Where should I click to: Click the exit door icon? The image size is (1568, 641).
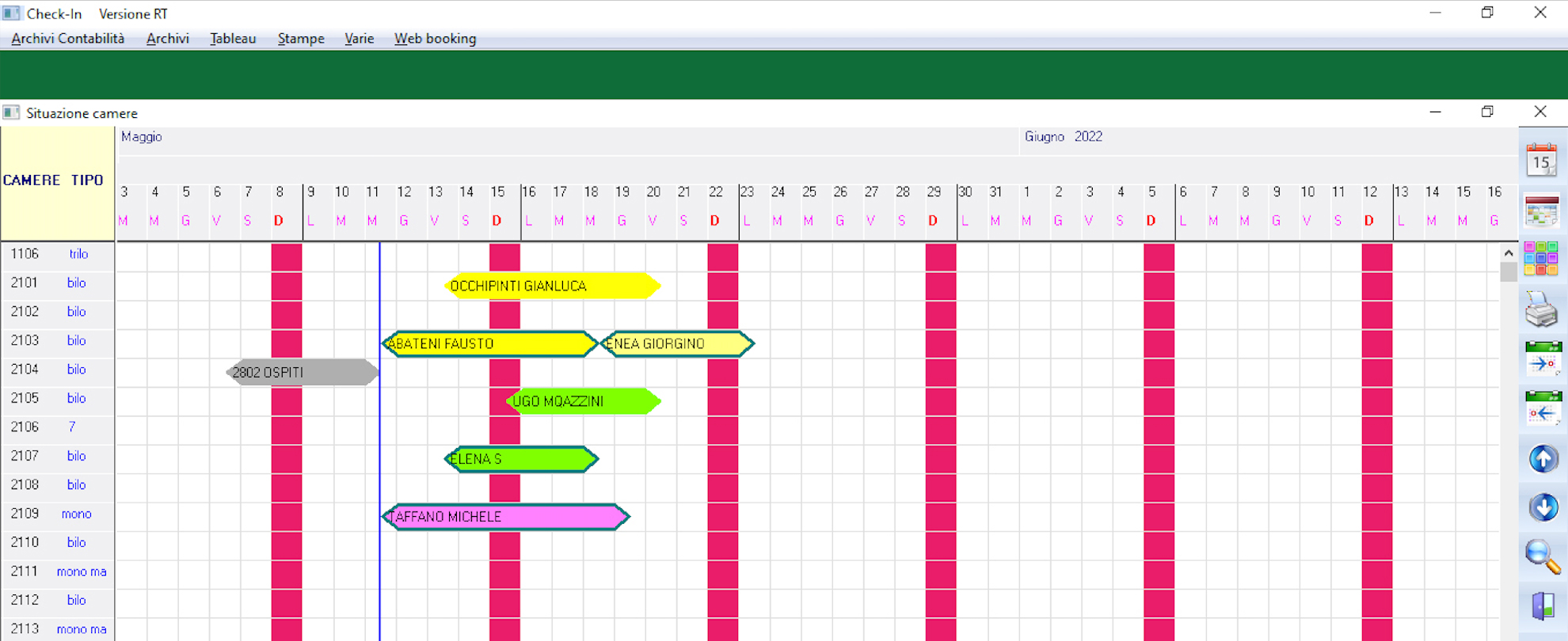[x=1543, y=606]
